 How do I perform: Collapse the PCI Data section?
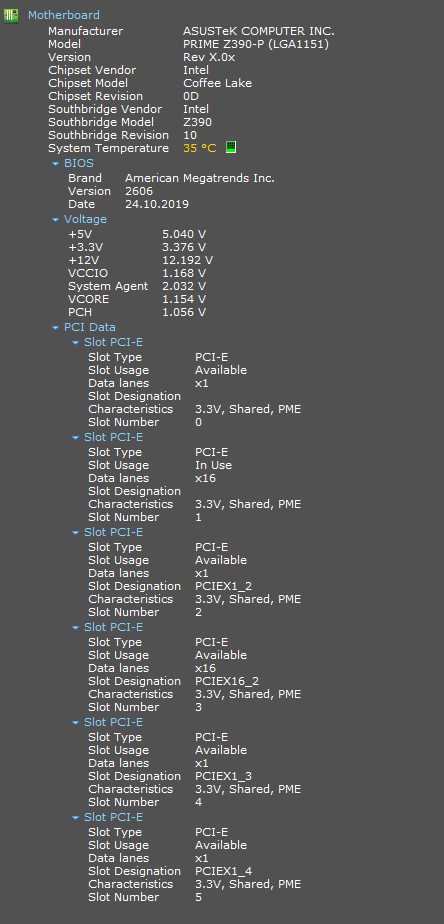click(55, 328)
